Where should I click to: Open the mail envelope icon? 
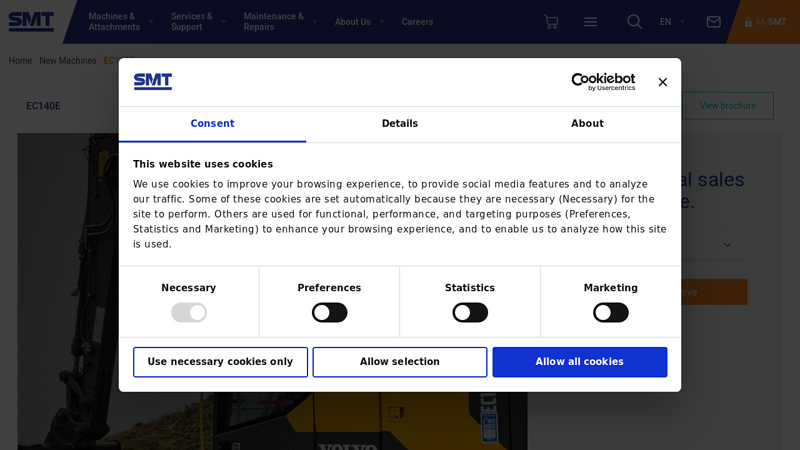pos(713,22)
